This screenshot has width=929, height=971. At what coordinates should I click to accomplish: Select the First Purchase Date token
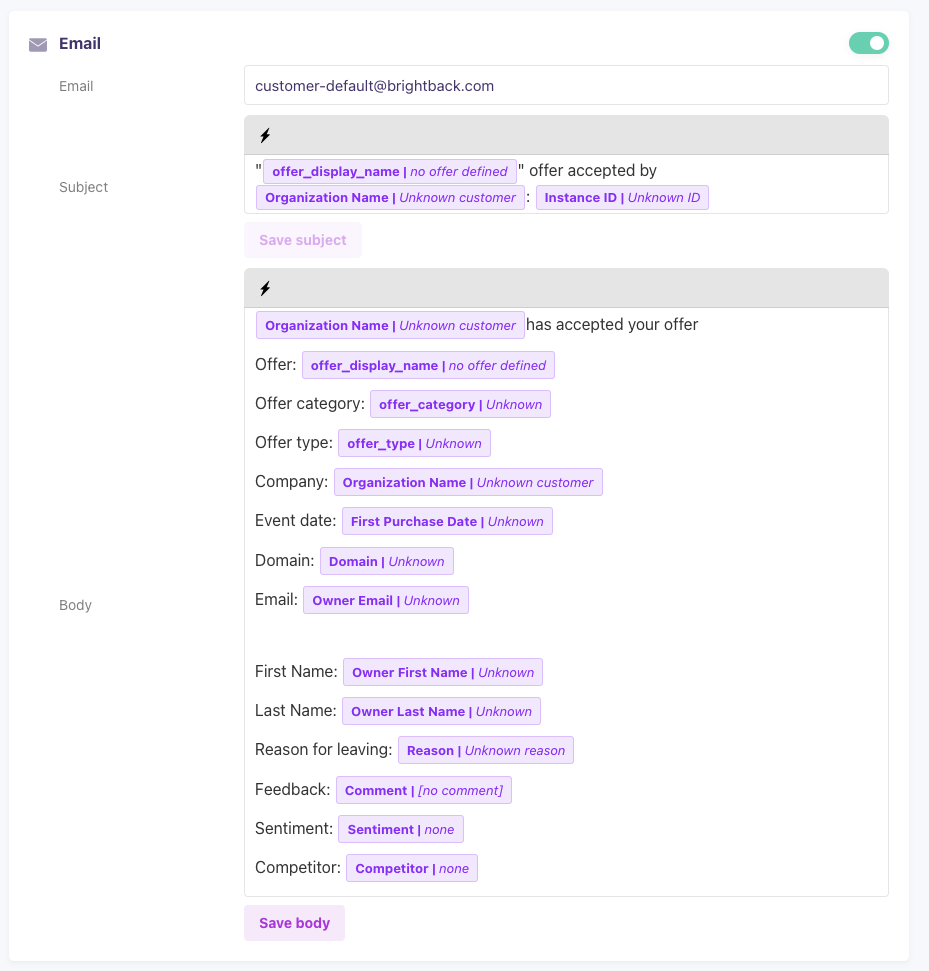446,522
